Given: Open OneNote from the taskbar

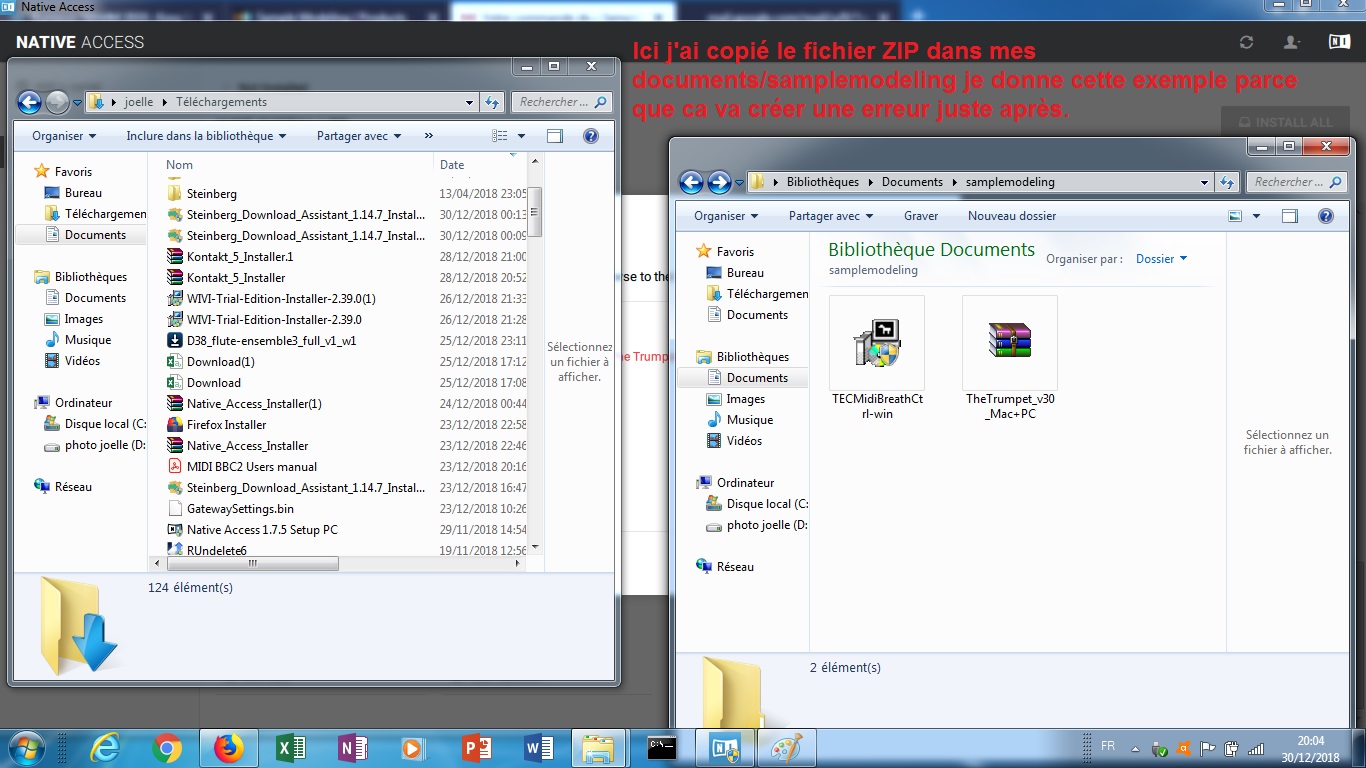Looking at the screenshot, I should click(x=352, y=748).
